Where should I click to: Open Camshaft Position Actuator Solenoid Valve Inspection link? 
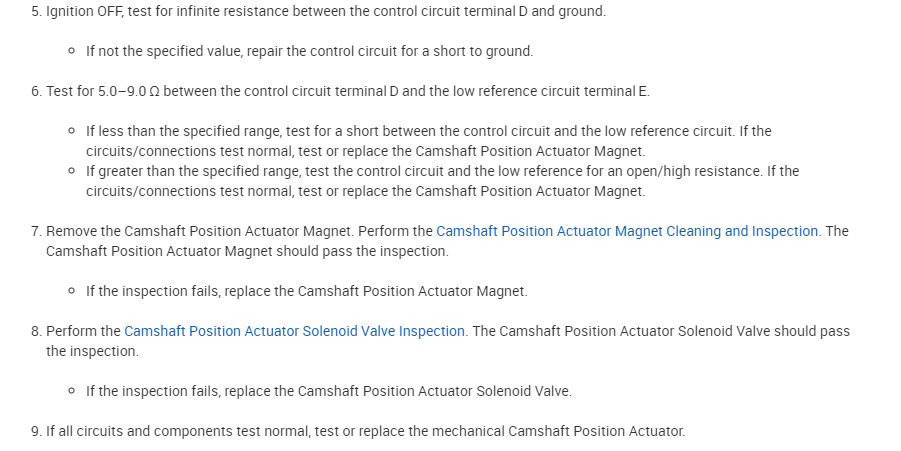[294, 331]
